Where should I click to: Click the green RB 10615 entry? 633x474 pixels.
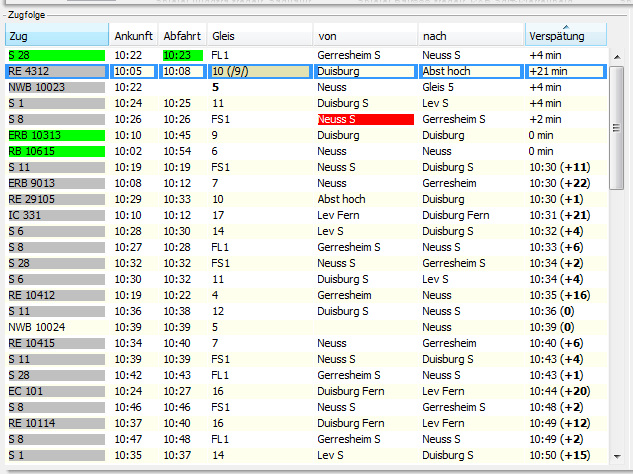click(x=56, y=151)
